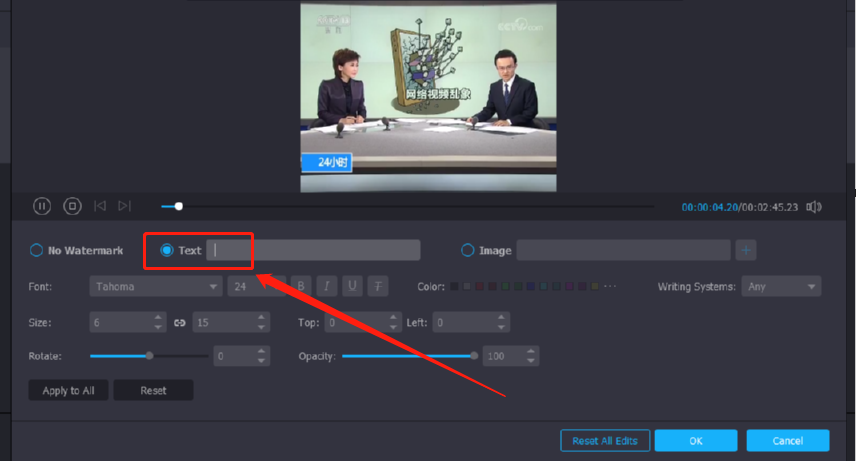The image size is (856, 462).
Task: Click the playback progress slider handle
Action: point(179,206)
